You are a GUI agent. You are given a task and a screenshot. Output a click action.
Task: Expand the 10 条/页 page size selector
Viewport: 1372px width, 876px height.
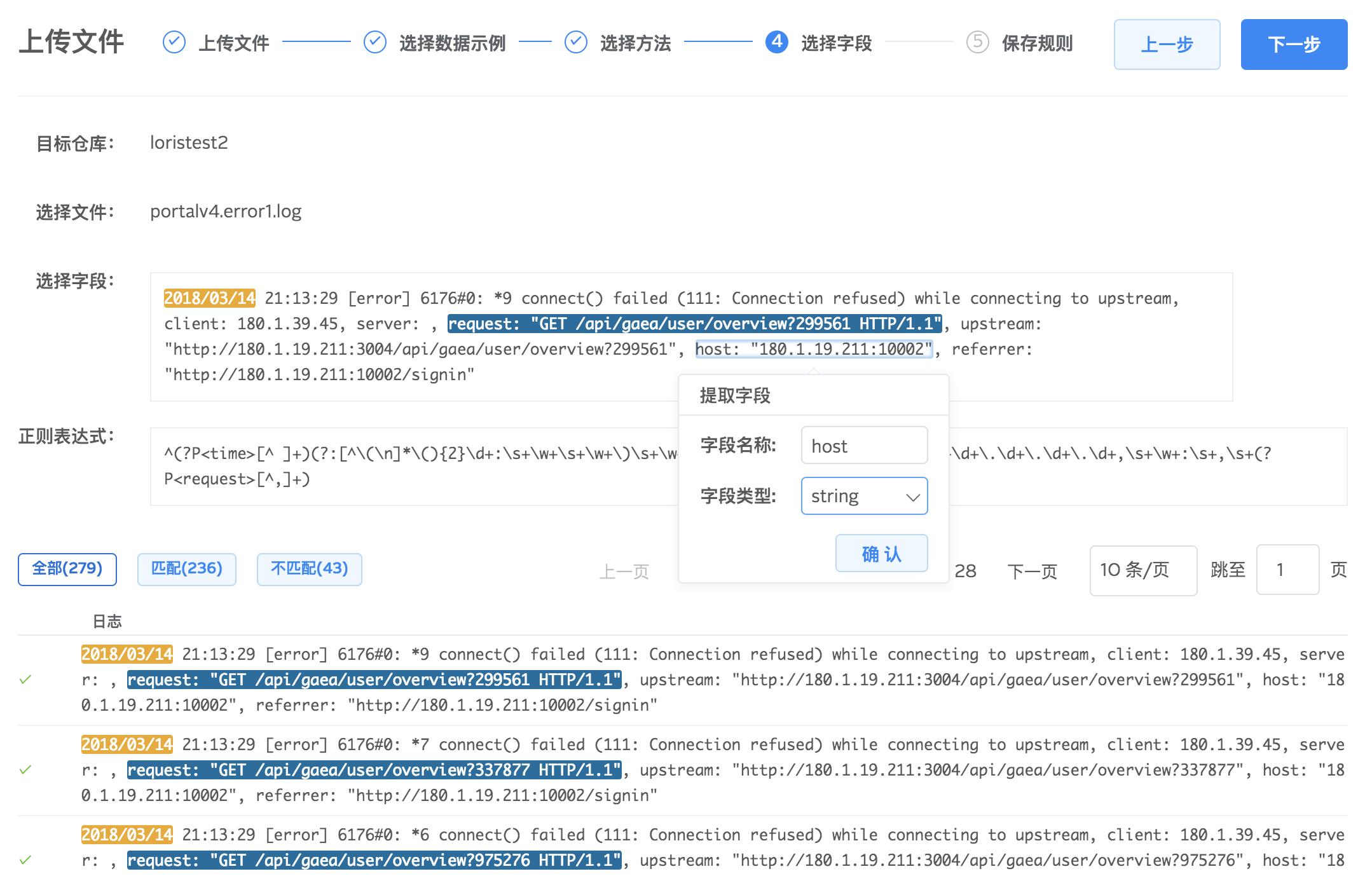click(1142, 570)
